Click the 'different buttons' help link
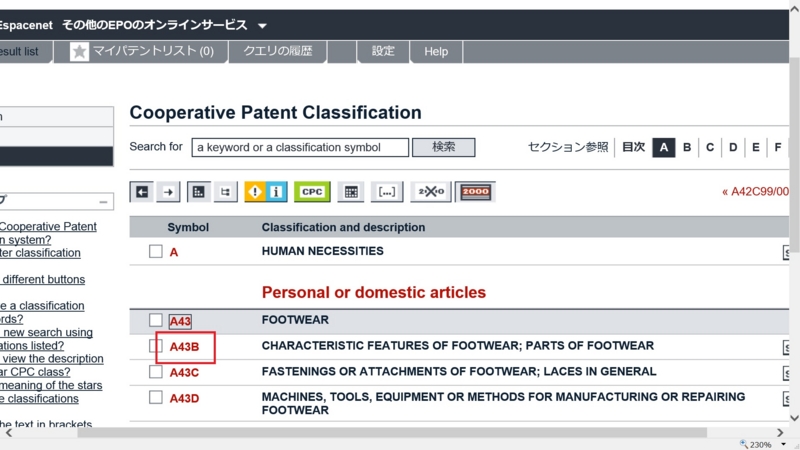800x450 pixels. (44, 280)
